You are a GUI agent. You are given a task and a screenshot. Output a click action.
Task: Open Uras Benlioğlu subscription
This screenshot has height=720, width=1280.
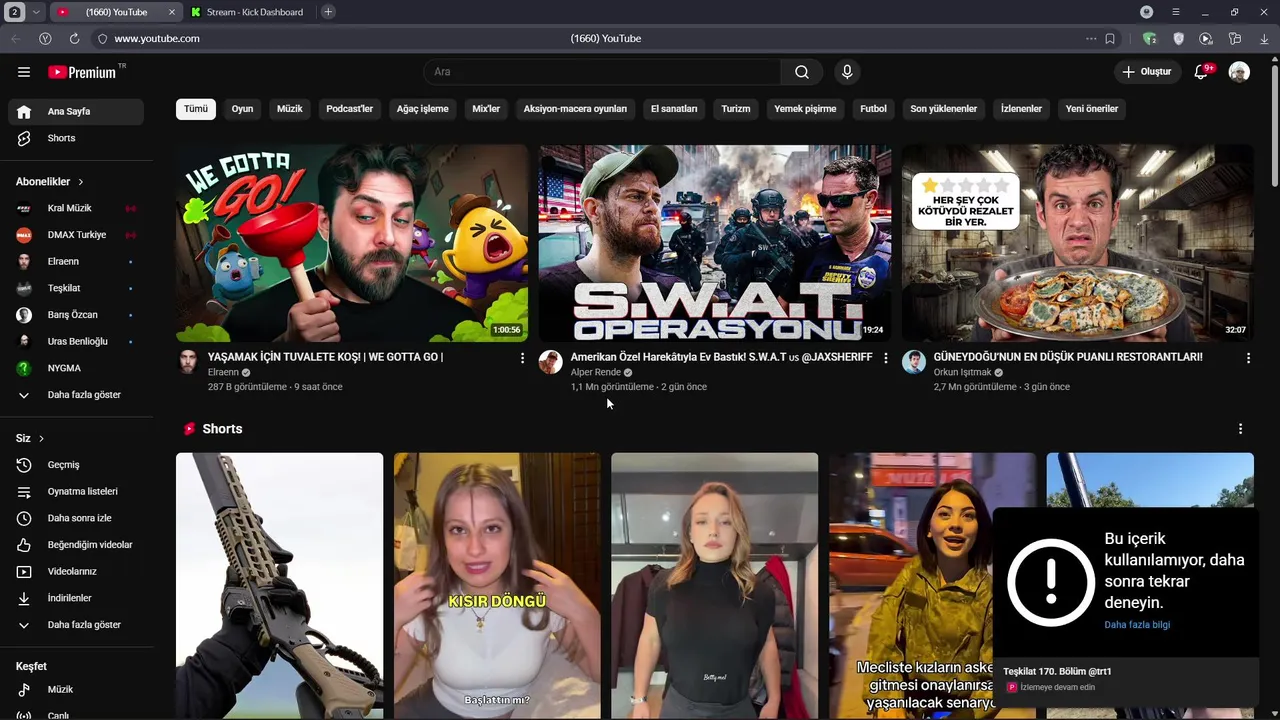[76, 341]
